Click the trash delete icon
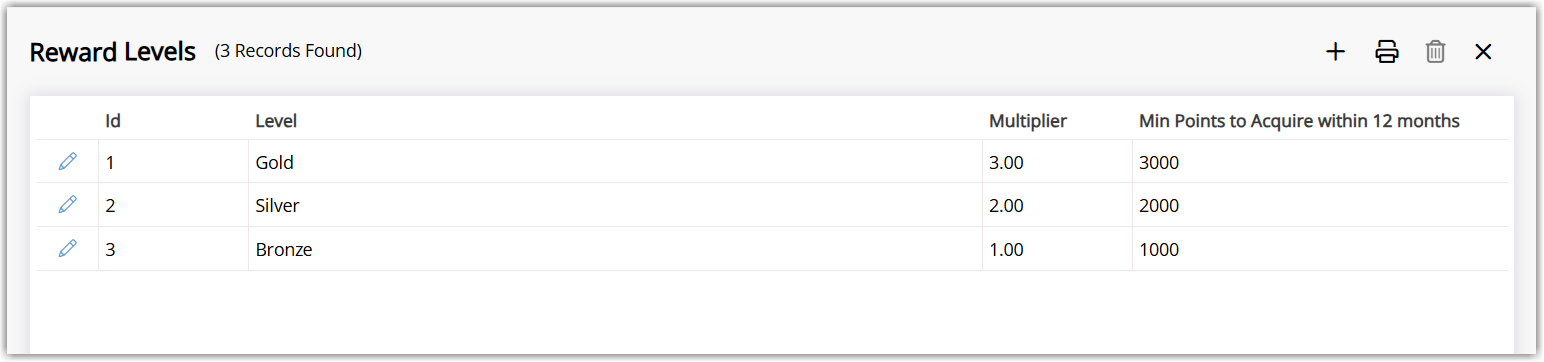Image resolution: width=1544 pixels, height=362 pixels. point(1435,52)
